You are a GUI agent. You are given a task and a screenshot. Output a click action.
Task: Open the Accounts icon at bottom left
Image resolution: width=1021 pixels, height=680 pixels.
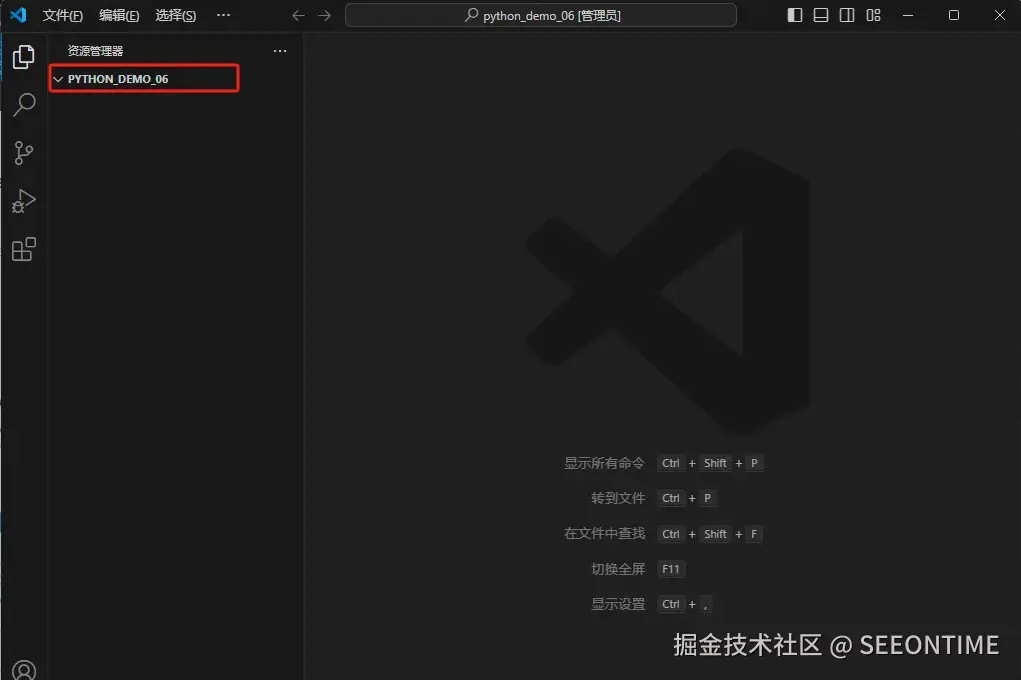pyautogui.click(x=23, y=668)
